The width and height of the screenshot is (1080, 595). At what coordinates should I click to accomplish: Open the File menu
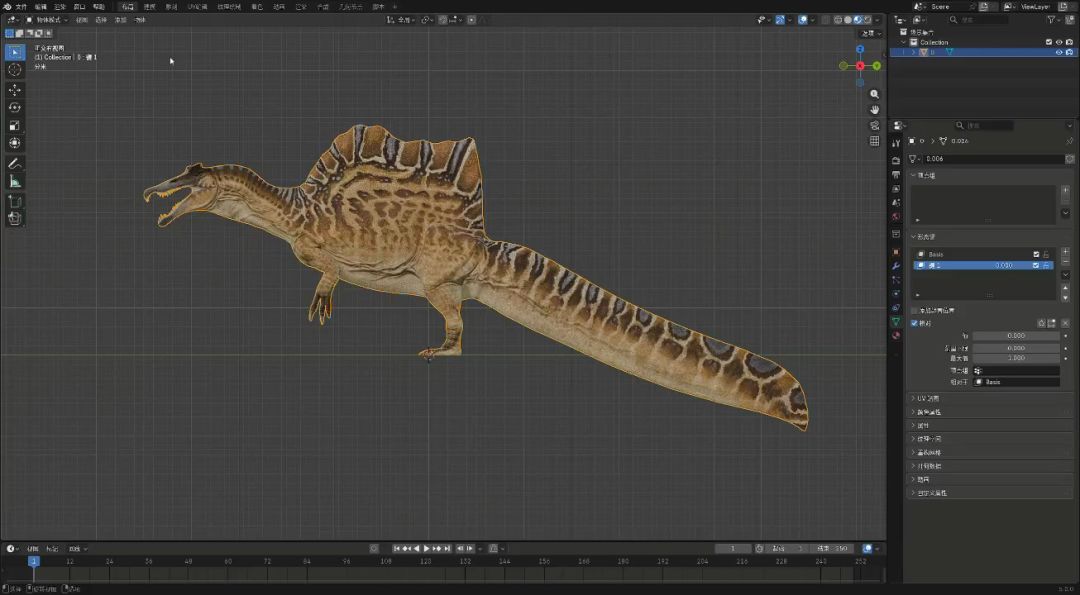tap(21, 6)
